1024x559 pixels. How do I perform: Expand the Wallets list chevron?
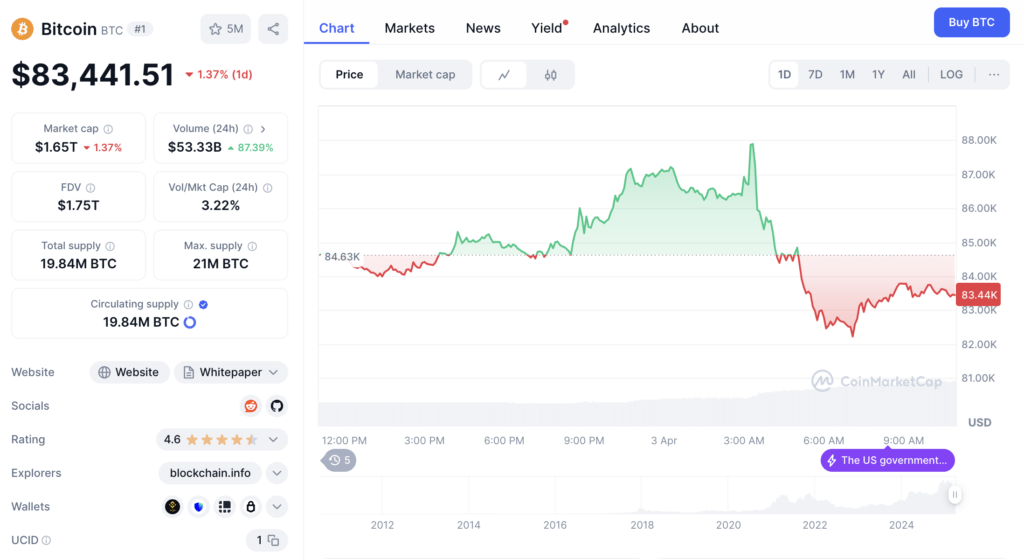click(x=277, y=507)
